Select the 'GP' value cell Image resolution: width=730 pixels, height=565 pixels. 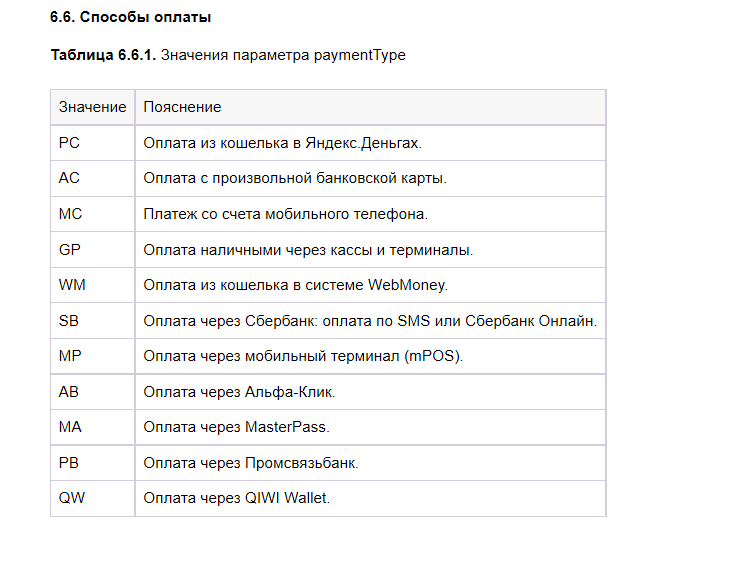(x=70, y=250)
